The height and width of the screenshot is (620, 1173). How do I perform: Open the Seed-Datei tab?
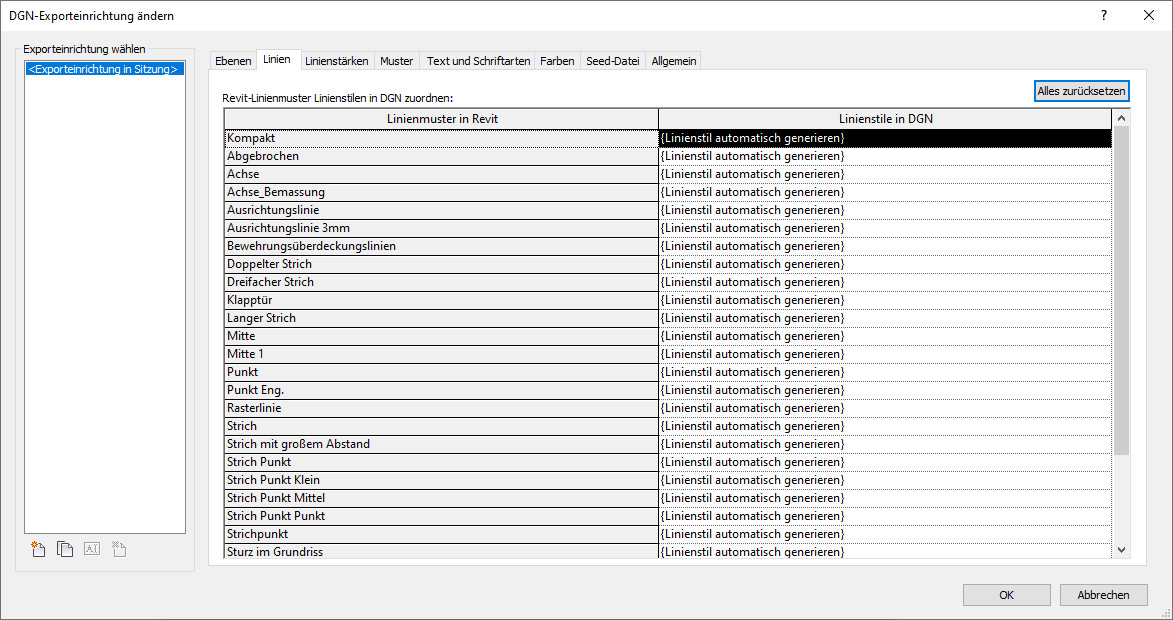coord(612,61)
